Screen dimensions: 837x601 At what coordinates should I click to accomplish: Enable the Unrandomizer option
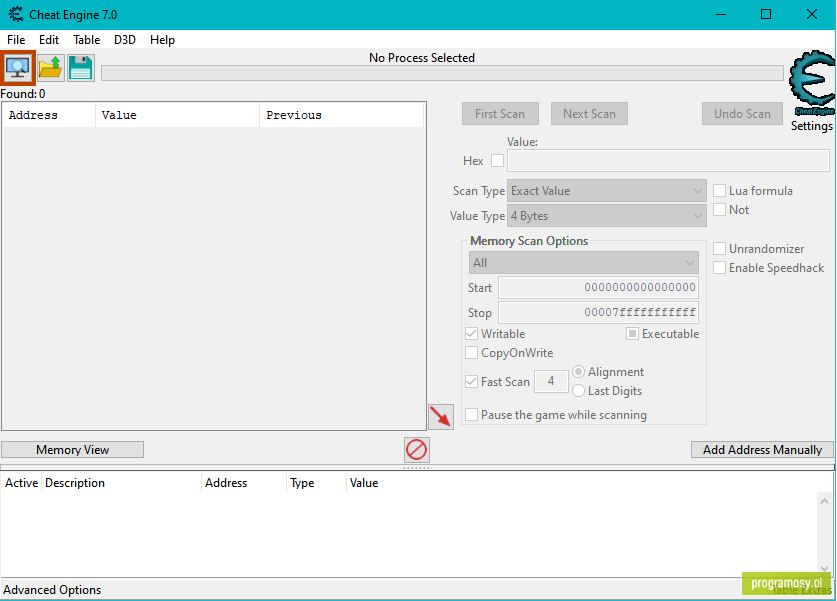pos(720,249)
